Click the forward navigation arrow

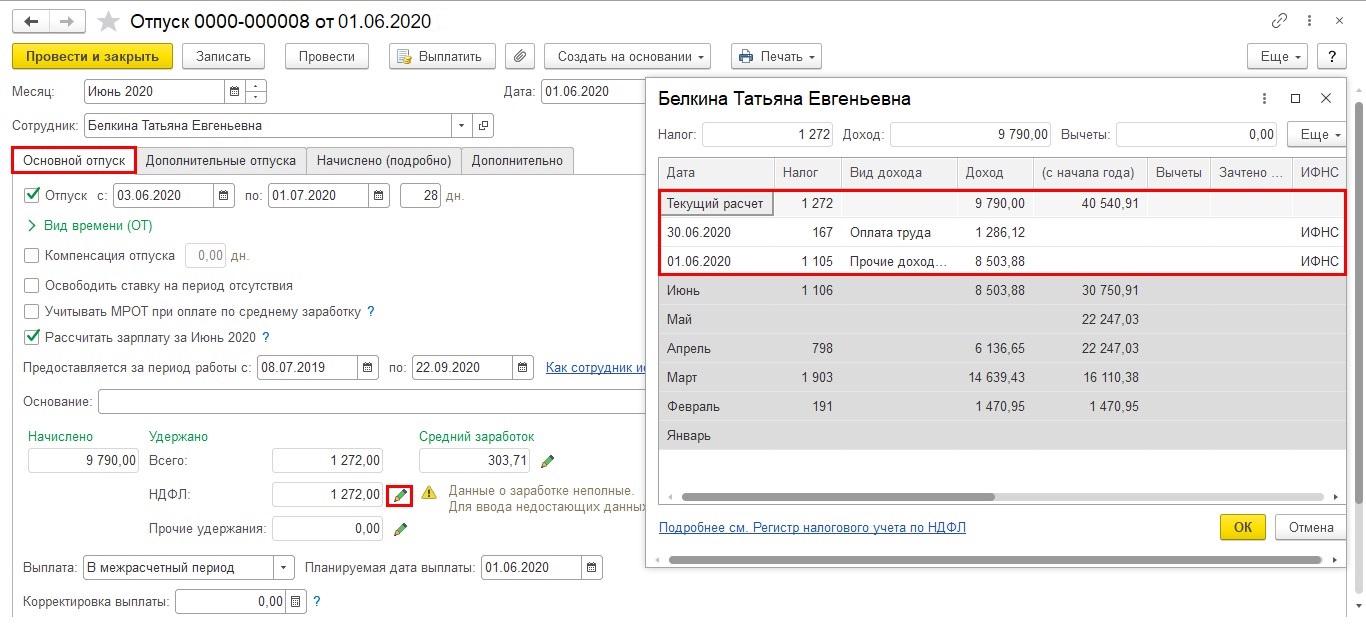[x=66, y=21]
